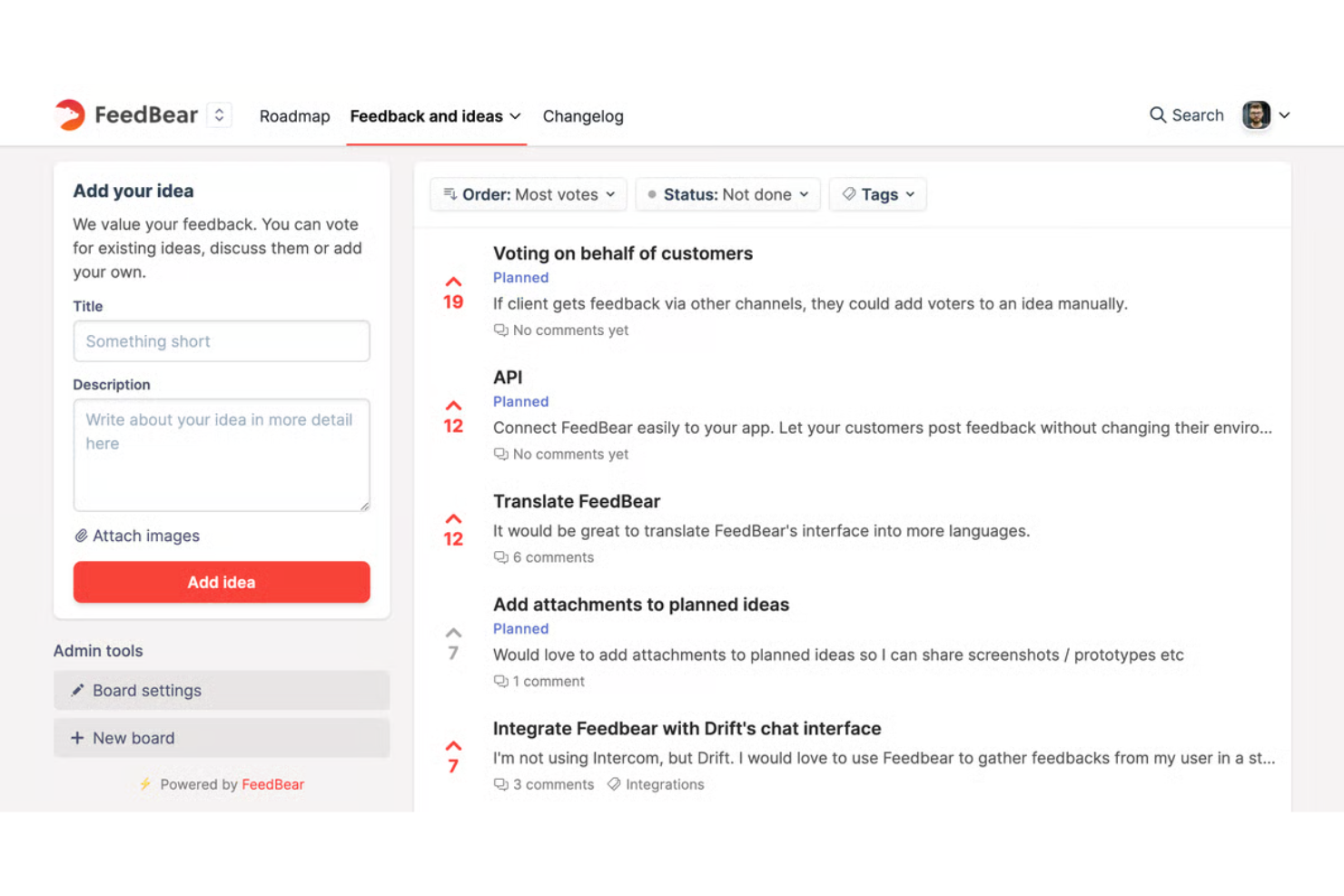The height and width of the screenshot is (896, 1344).
Task: Click the Board settings pencil icon
Action: coord(78,690)
